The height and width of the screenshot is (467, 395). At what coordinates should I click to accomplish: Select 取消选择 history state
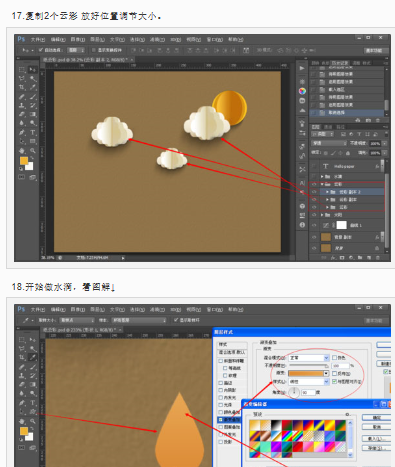click(347, 113)
